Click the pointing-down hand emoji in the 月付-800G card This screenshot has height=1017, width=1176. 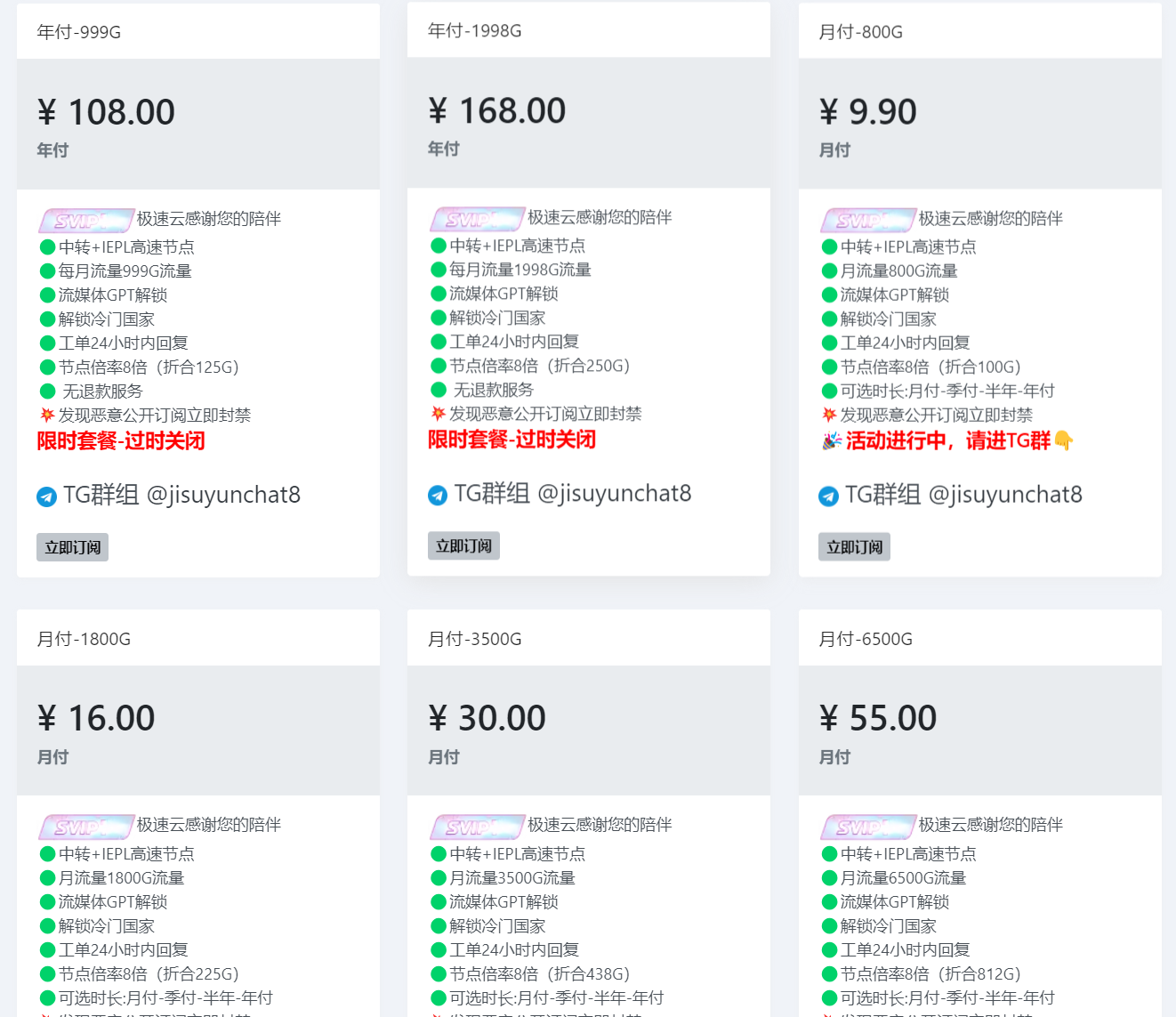click(x=1064, y=440)
